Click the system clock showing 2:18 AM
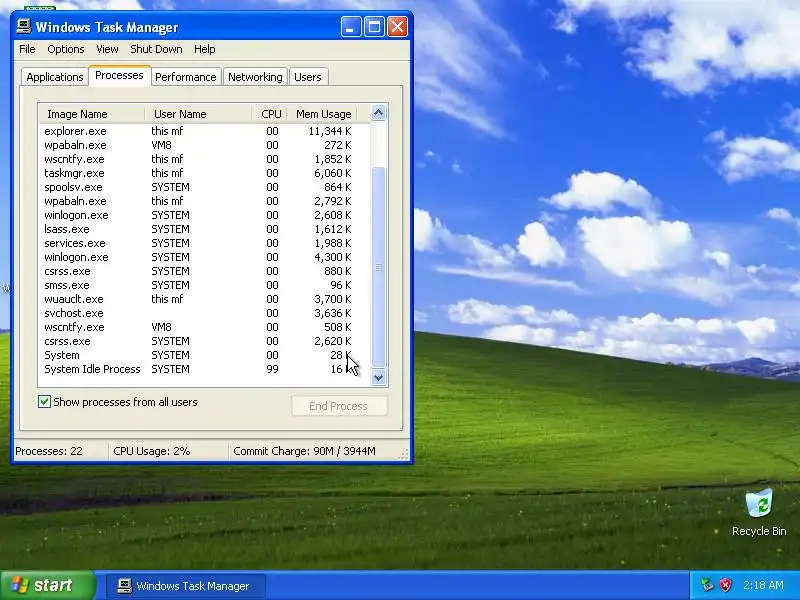The width and height of the screenshot is (800, 600). point(763,585)
